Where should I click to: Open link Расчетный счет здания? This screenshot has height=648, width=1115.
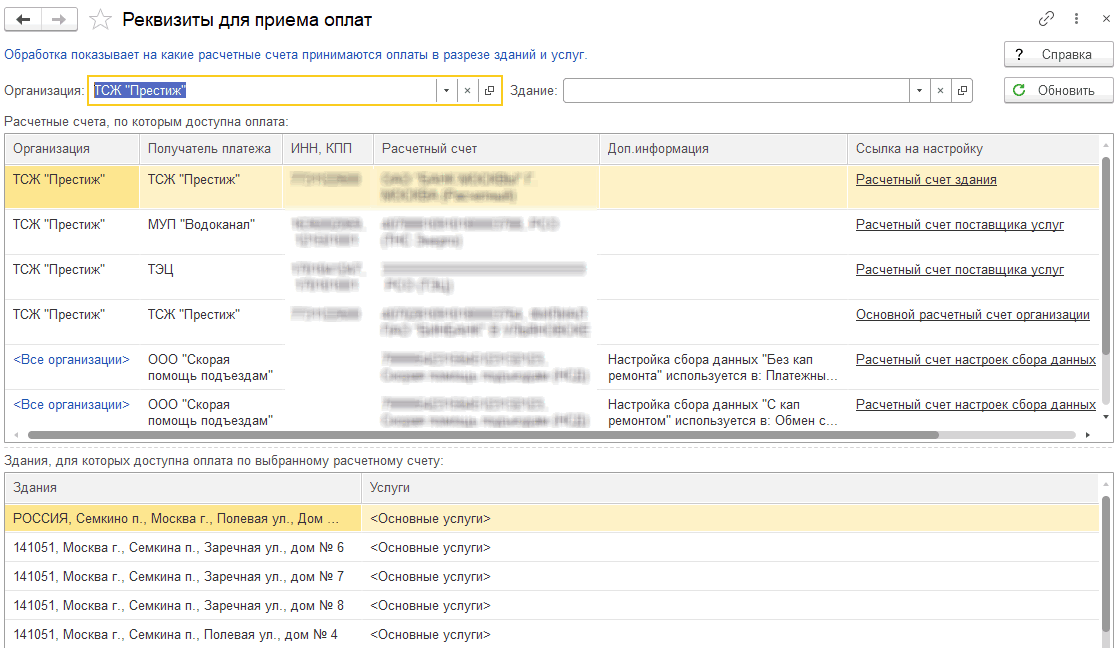point(926,180)
